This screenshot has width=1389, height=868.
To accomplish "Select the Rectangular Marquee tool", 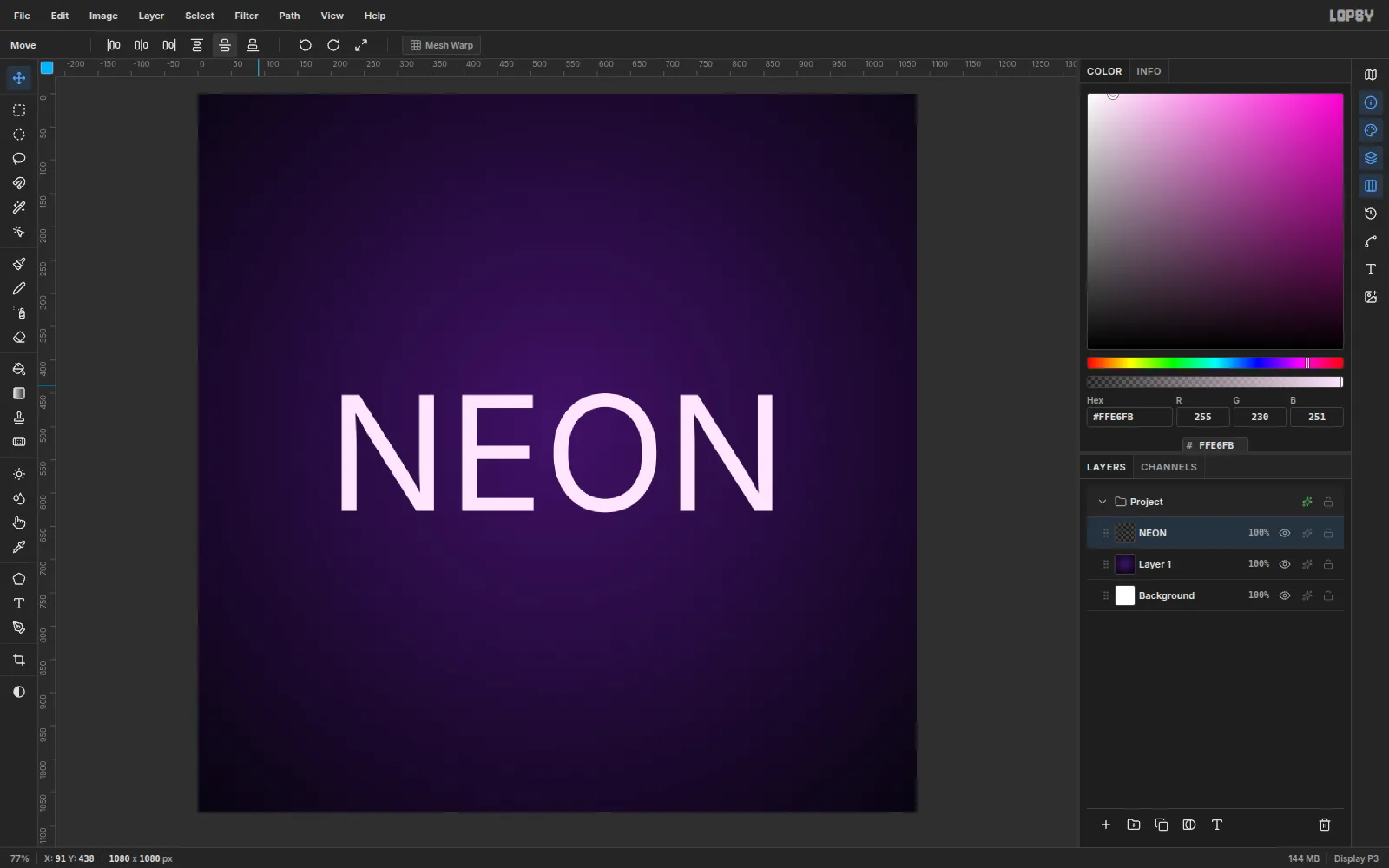I will [19, 110].
